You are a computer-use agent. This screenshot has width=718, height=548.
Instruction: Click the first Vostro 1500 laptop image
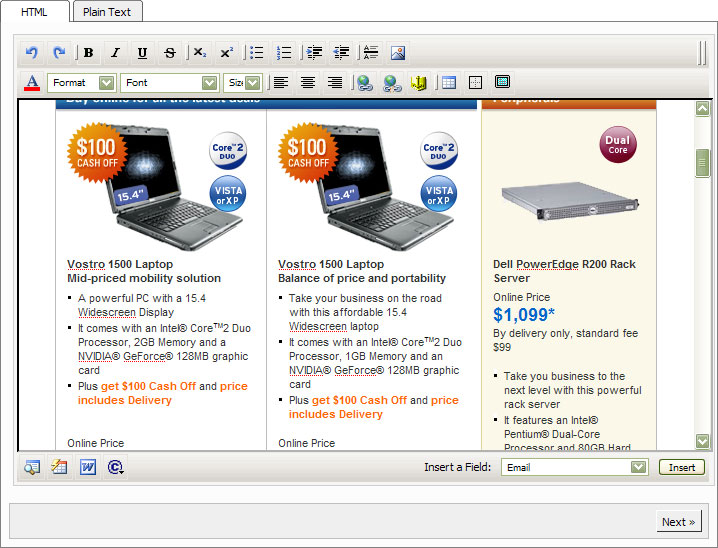click(x=174, y=188)
